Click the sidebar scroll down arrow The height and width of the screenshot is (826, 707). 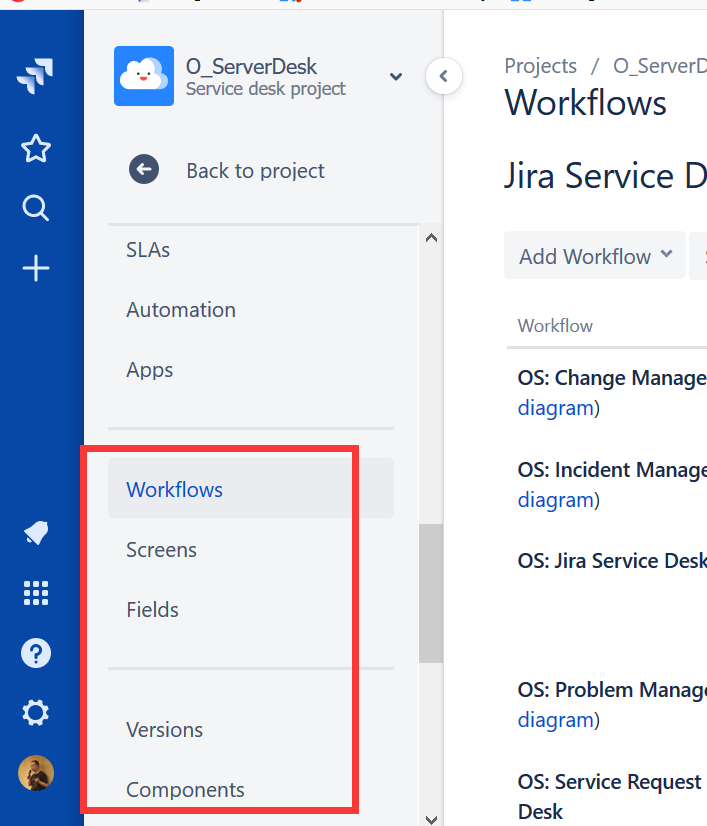431,820
